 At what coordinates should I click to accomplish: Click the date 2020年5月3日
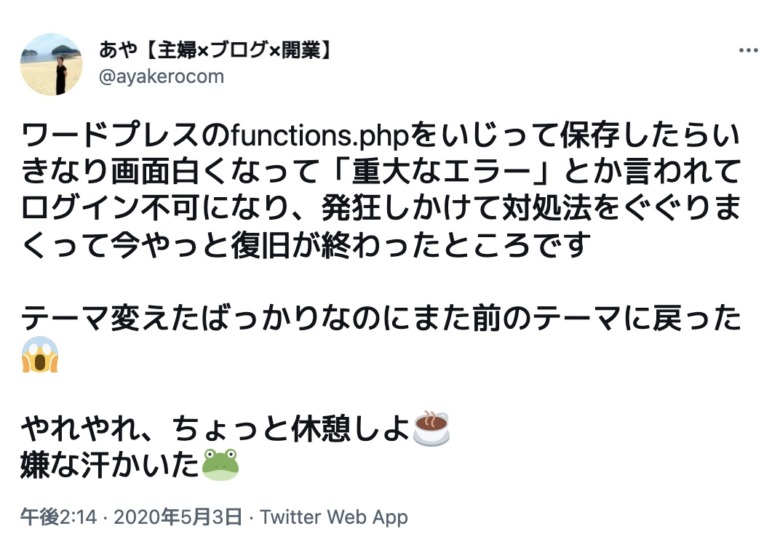(178, 517)
